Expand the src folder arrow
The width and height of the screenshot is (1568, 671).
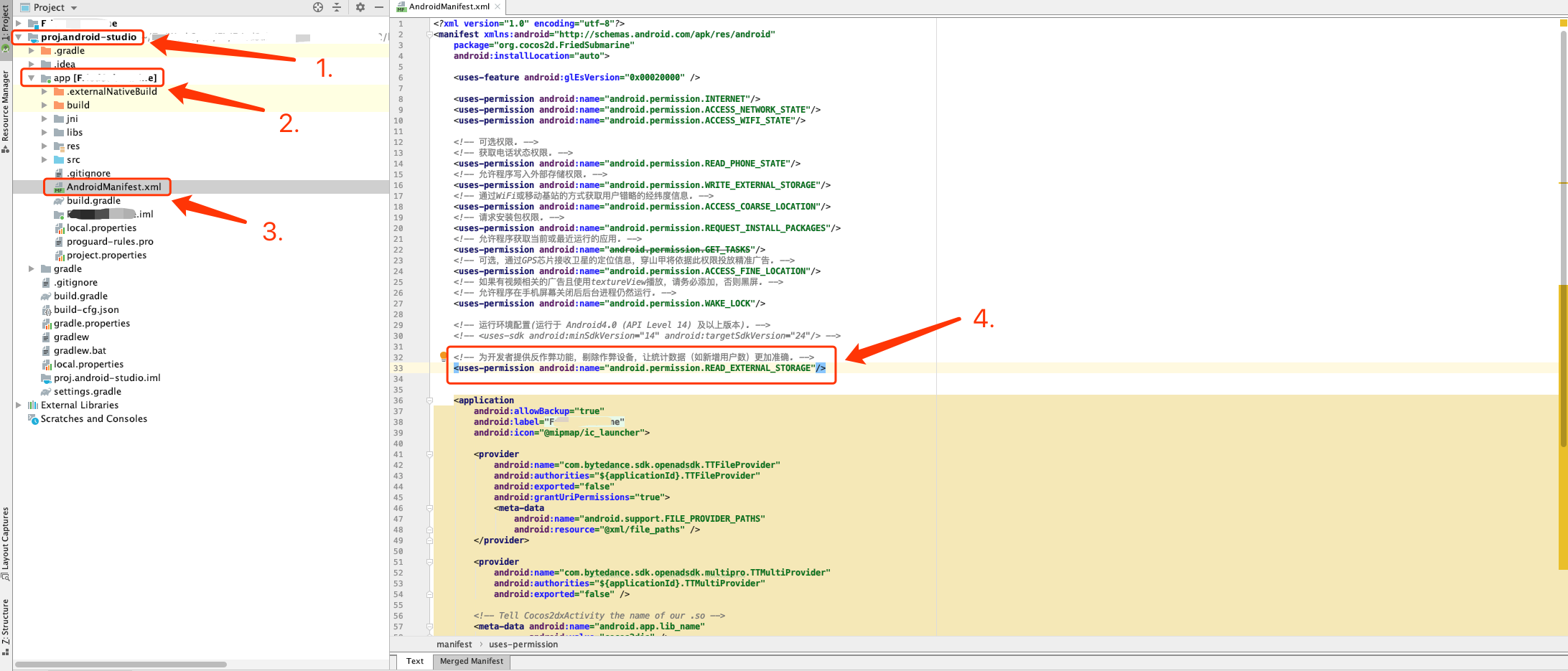pos(45,159)
